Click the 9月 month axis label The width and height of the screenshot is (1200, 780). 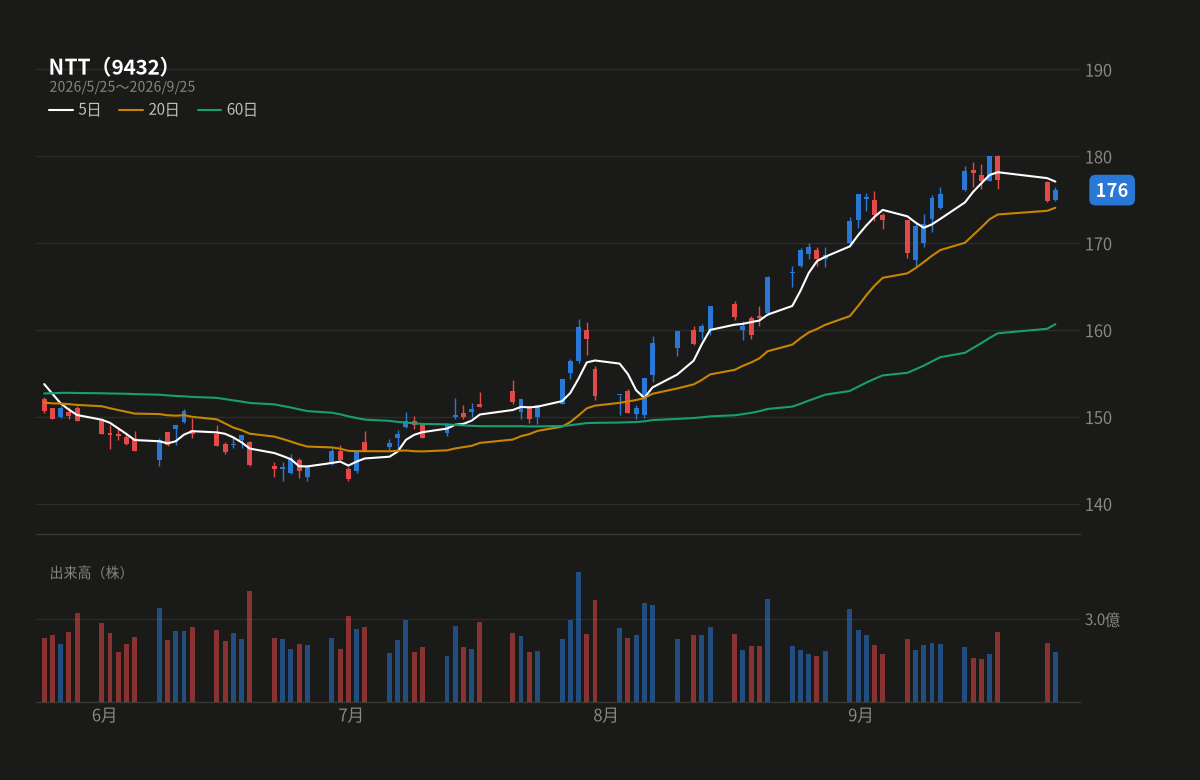click(860, 715)
